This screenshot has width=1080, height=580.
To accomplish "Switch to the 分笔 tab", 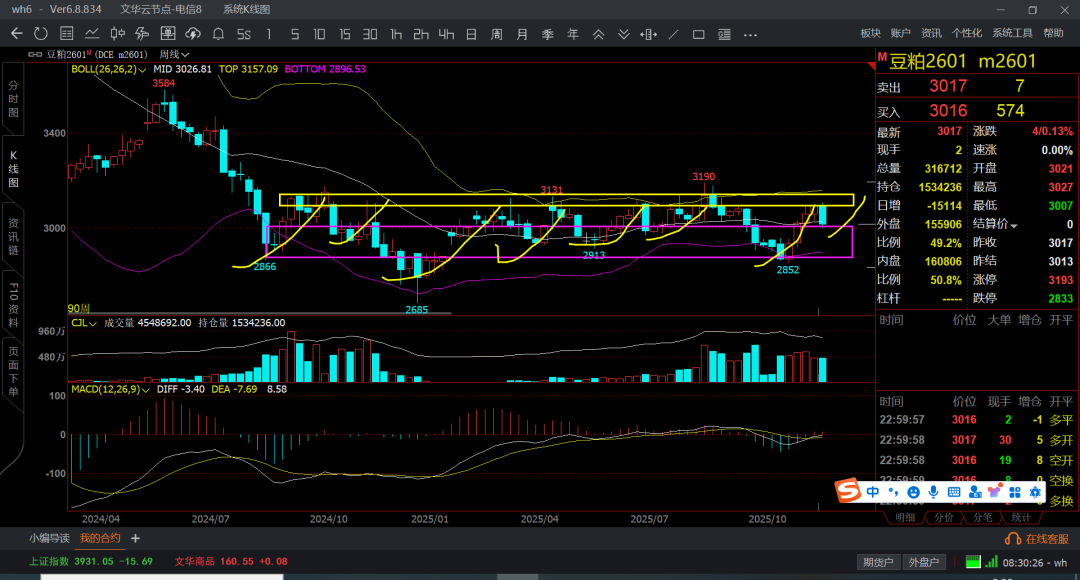I will click(x=982, y=517).
